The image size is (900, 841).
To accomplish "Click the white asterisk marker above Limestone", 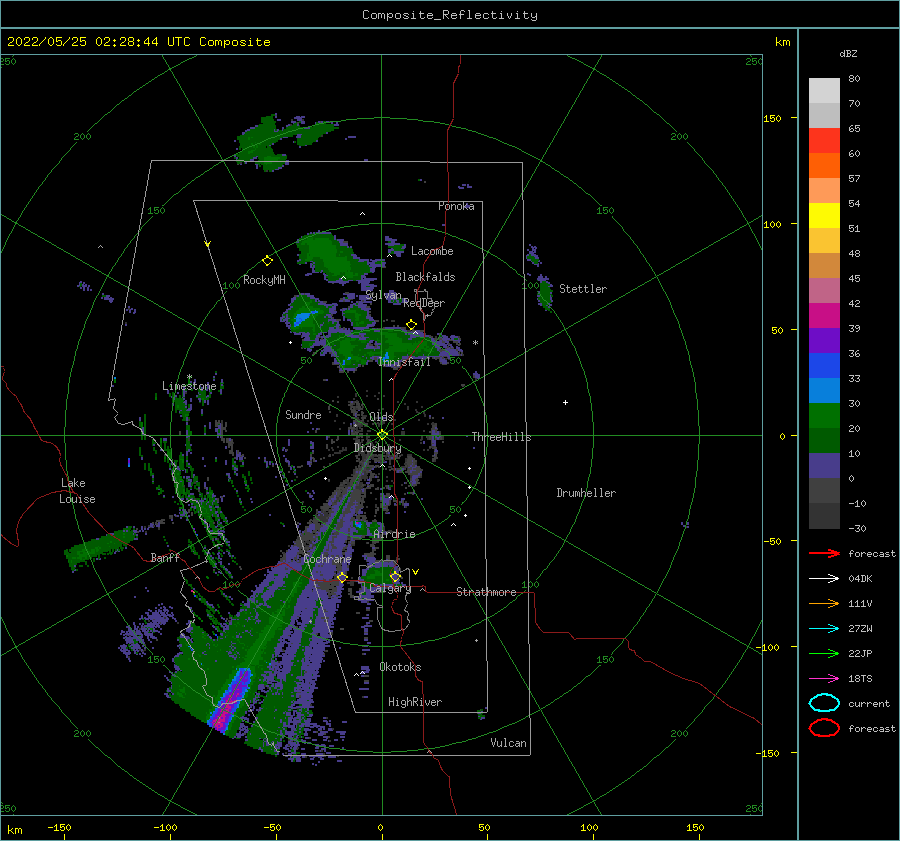I will [x=189, y=377].
